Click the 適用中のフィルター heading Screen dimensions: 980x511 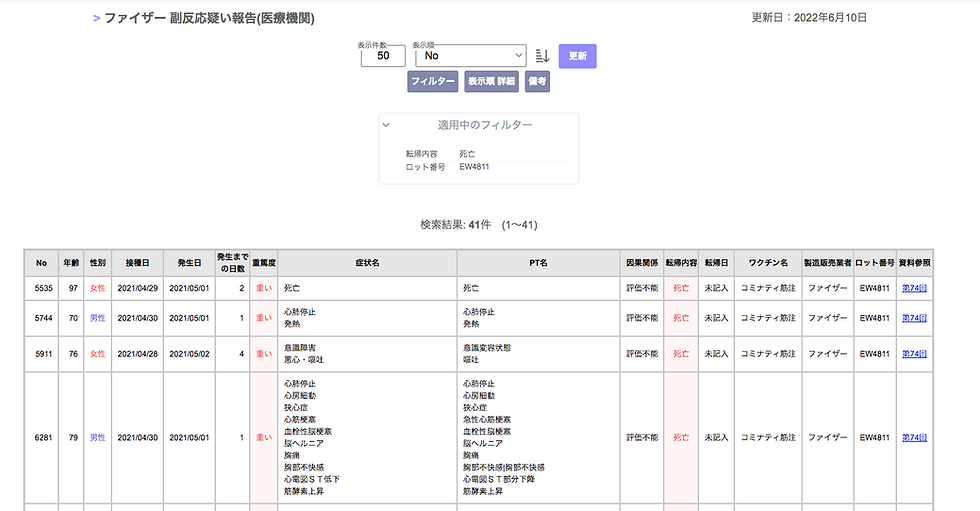click(485, 125)
